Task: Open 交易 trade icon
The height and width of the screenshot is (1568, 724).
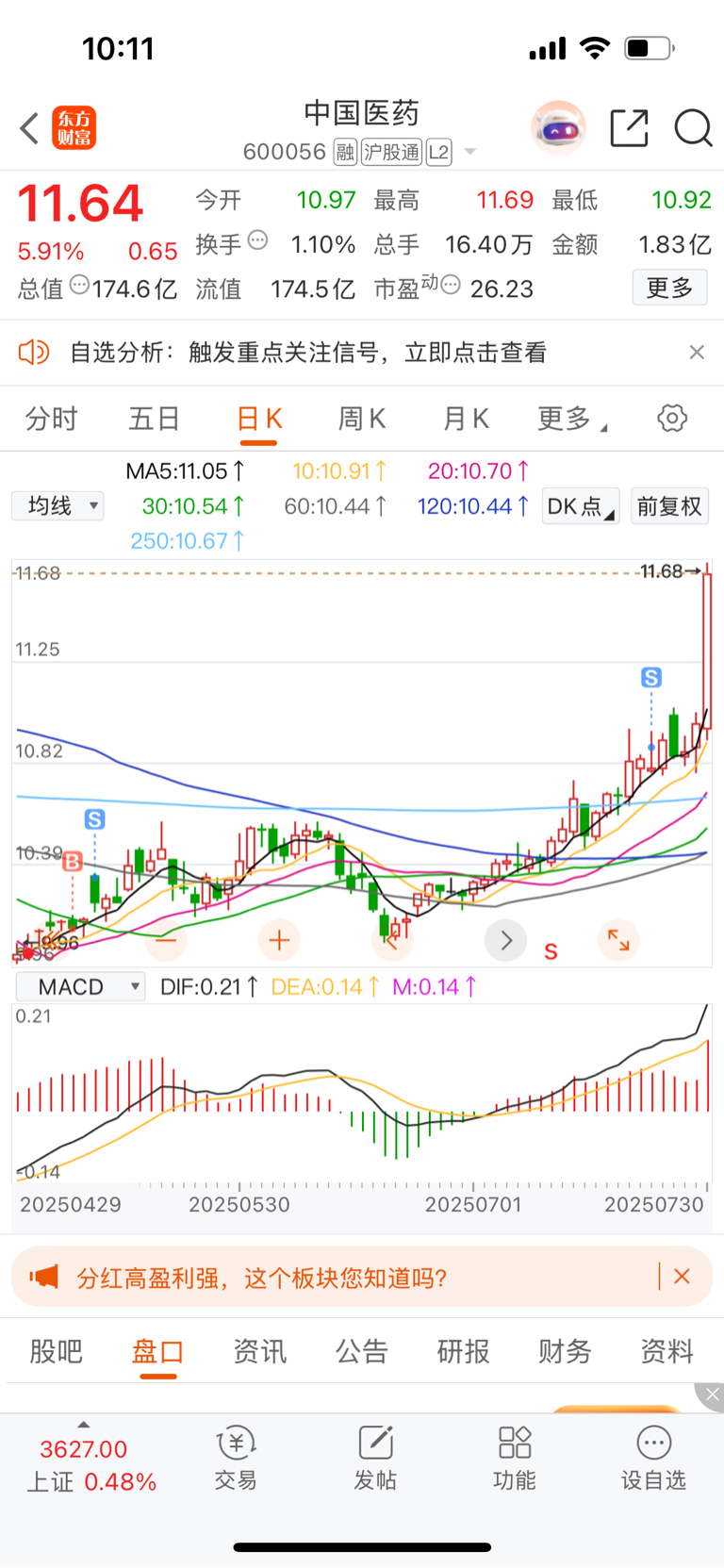Action: tap(236, 1459)
